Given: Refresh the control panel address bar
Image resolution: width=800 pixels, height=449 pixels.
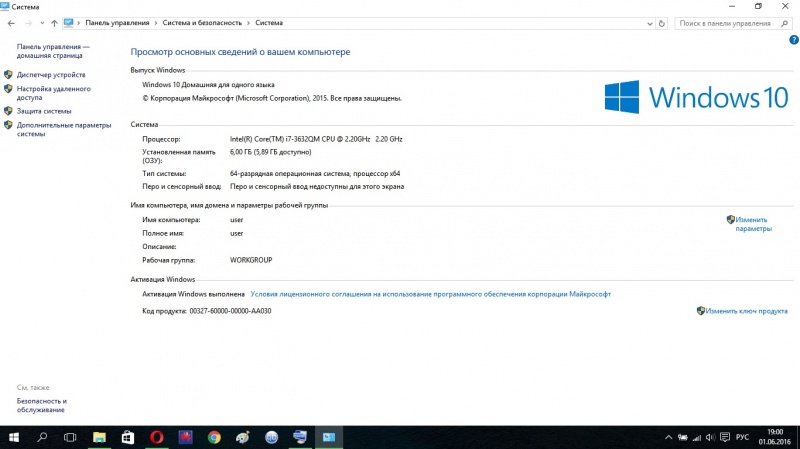Looking at the screenshot, I should coord(662,23).
